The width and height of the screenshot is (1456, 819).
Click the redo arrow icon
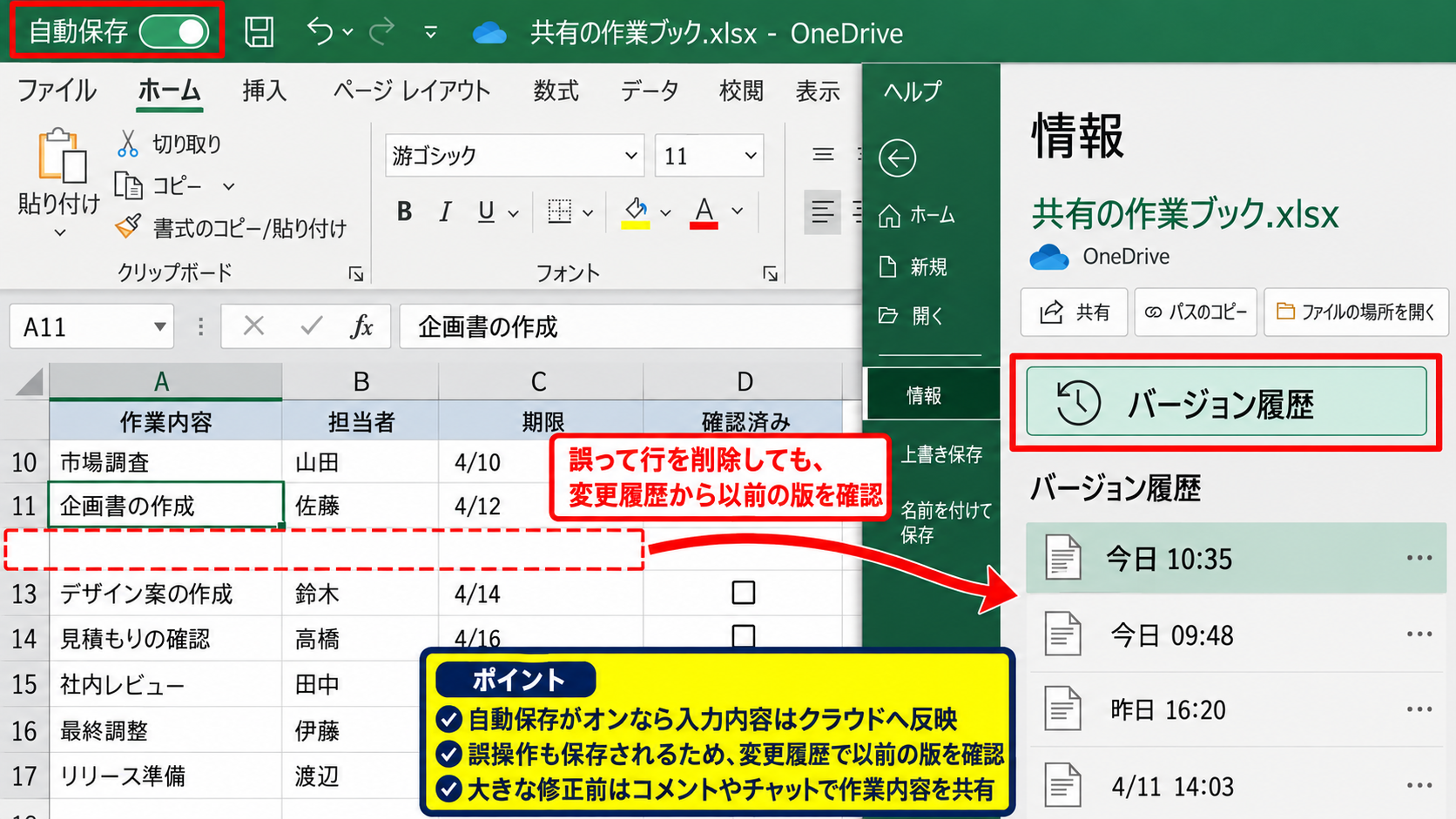pos(381,32)
